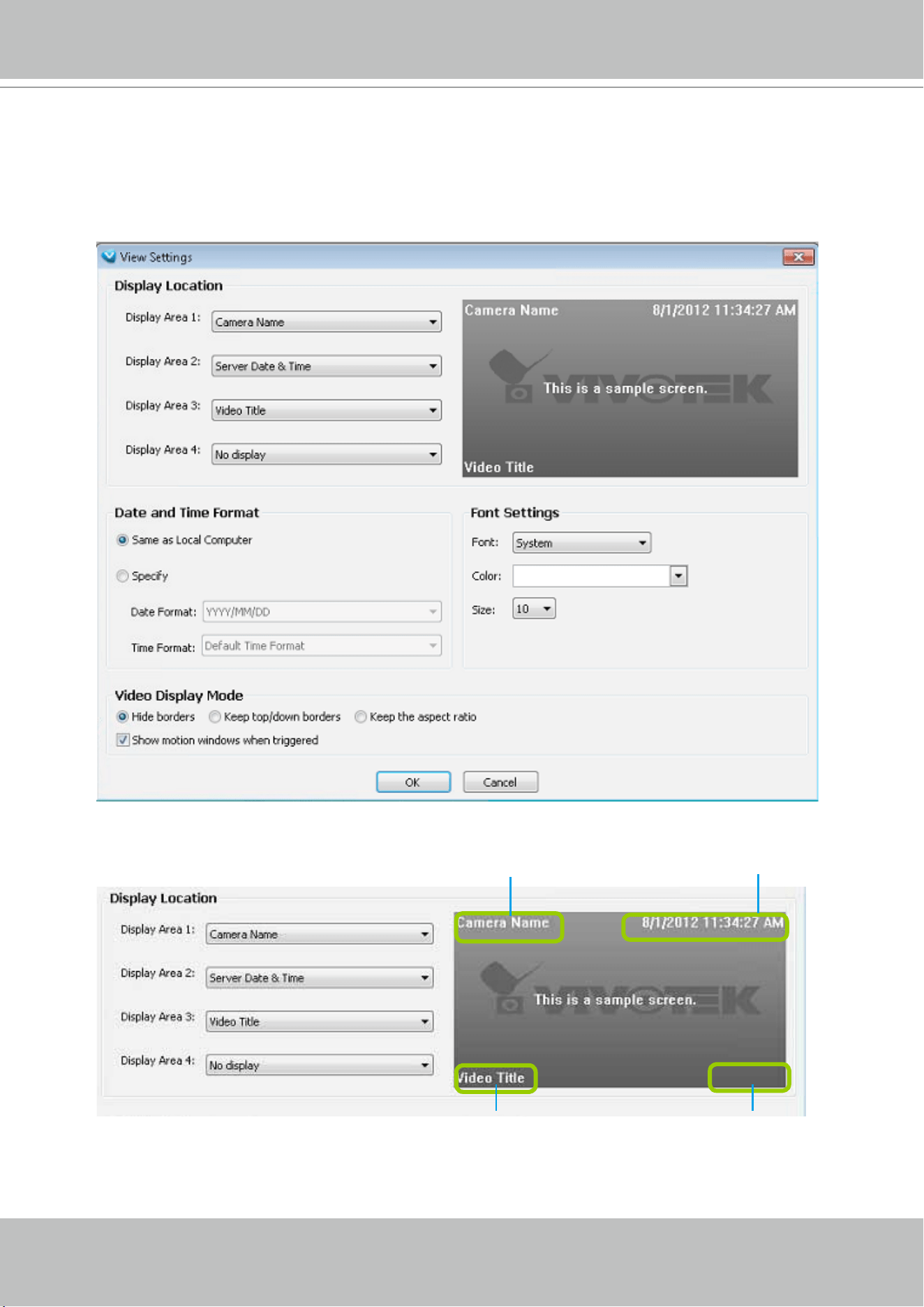Select Keep the aspect ratio mode

pos(361,716)
